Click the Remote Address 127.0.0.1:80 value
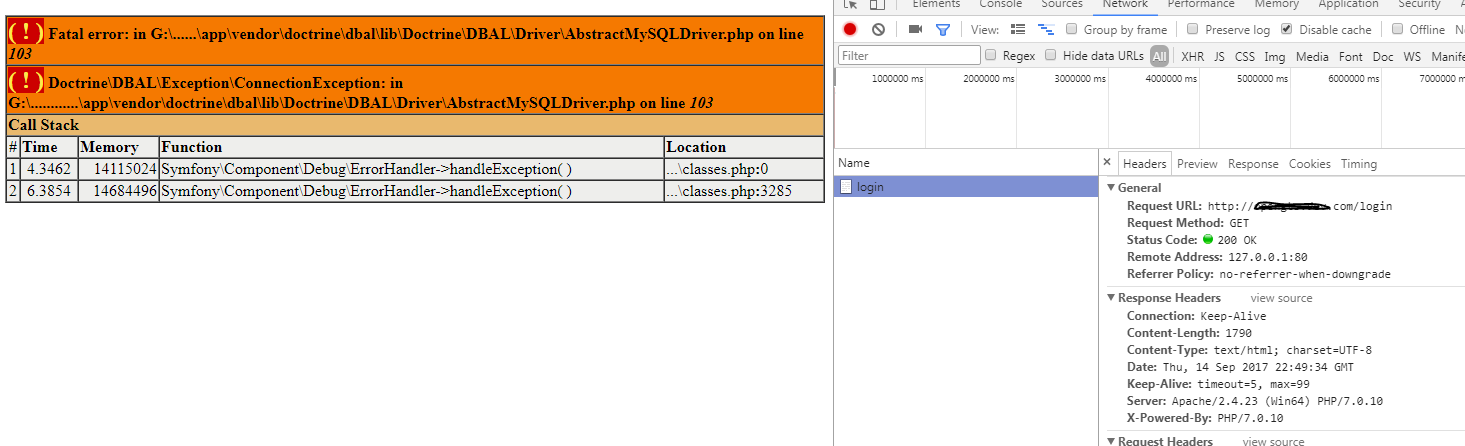The width and height of the screenshot is (1465, 446). point(1268,257)
